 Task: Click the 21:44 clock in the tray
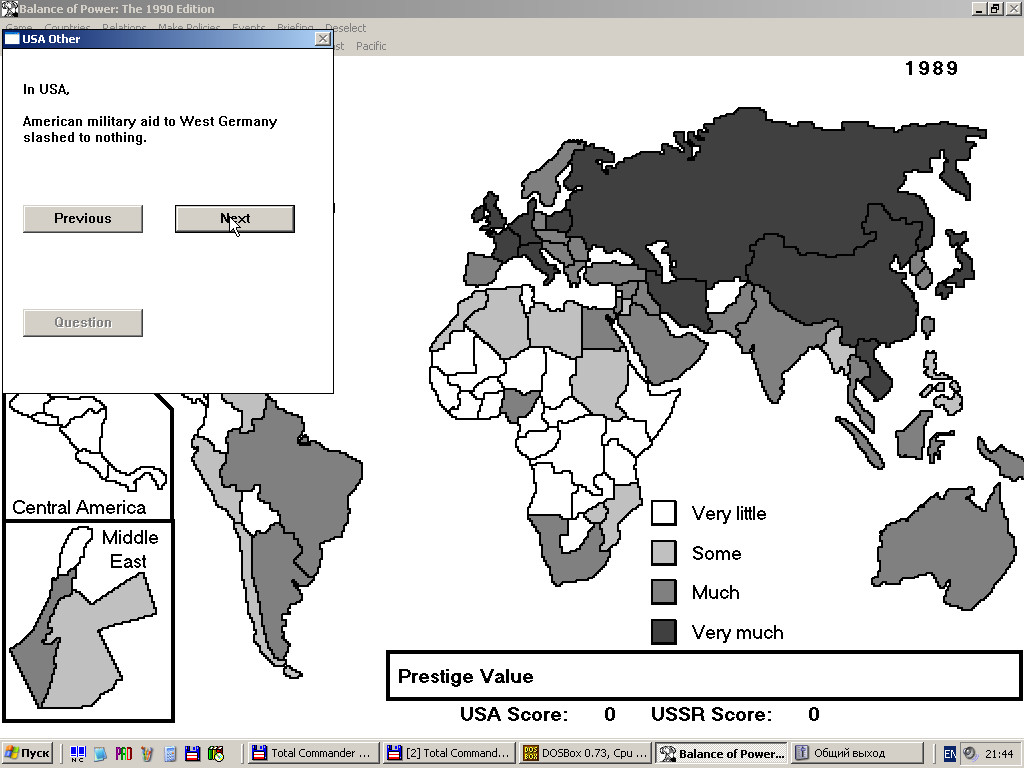pos(999,754)
